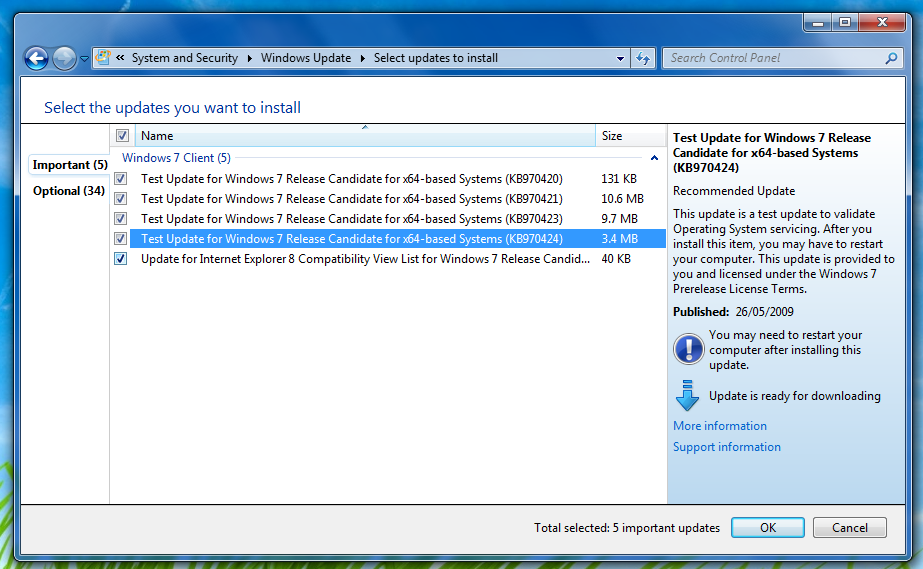923x569 pixels.
Task: Click the Control Panel icon in the address bar
Action: click(103, 57)
